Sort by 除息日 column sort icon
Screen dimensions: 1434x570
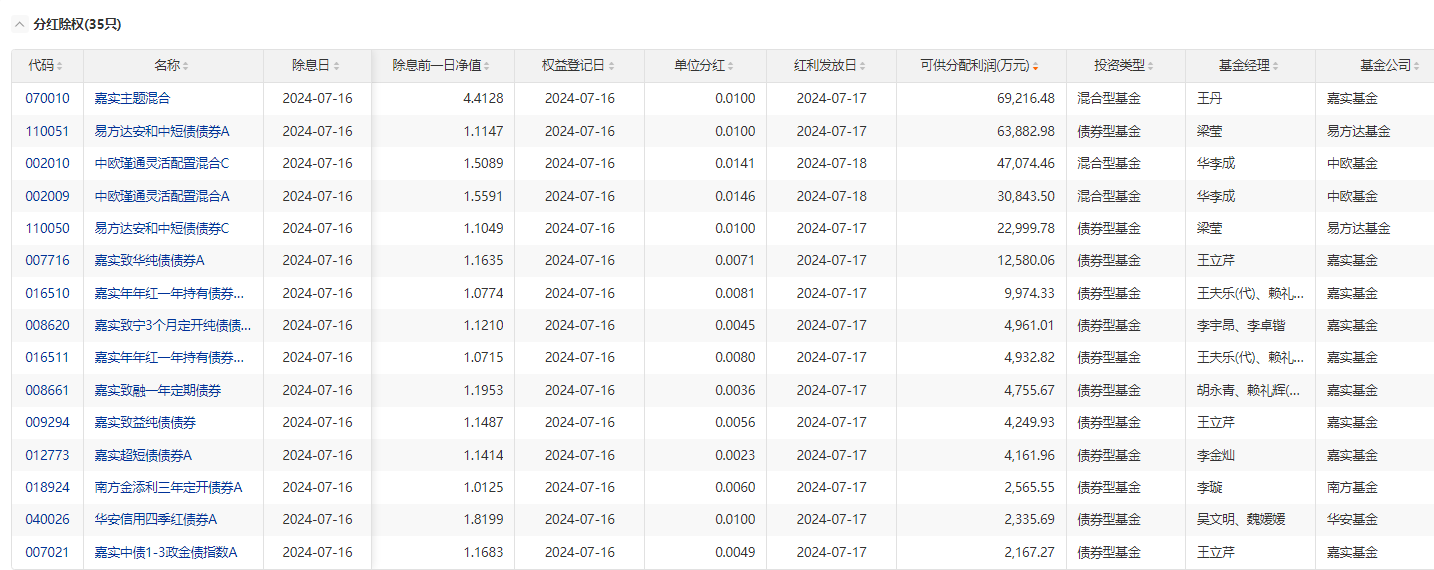(337, 66)
